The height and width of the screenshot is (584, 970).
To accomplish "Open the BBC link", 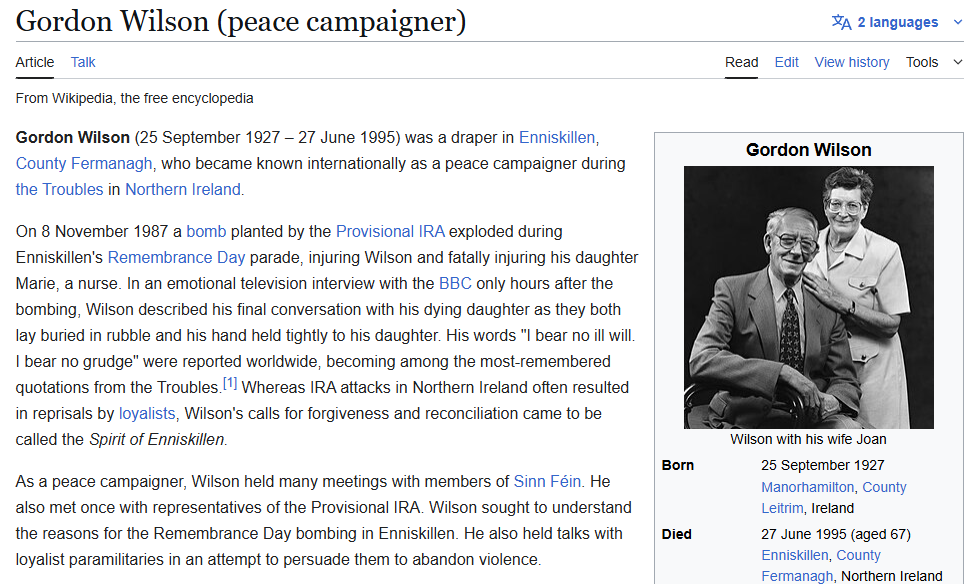I will point(455,283).
